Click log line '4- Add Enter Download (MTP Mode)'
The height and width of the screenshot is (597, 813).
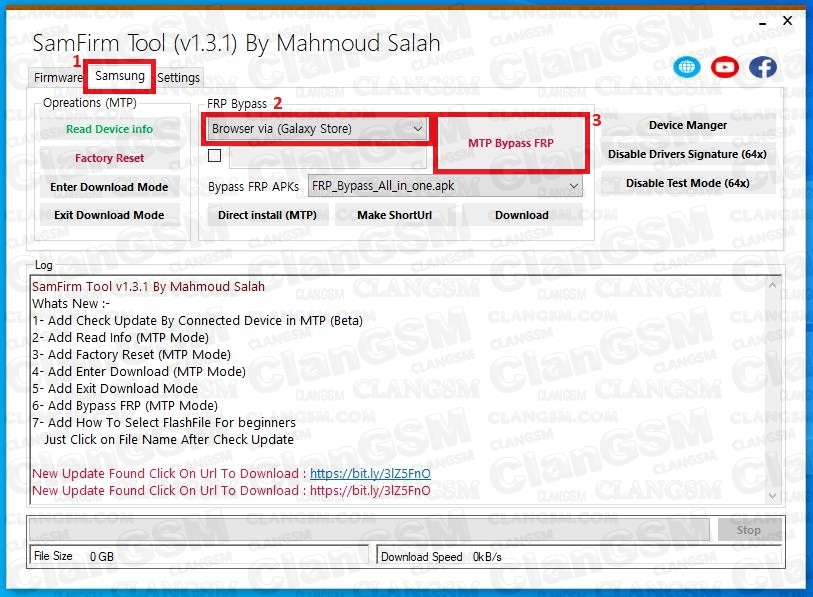[139, 371]
